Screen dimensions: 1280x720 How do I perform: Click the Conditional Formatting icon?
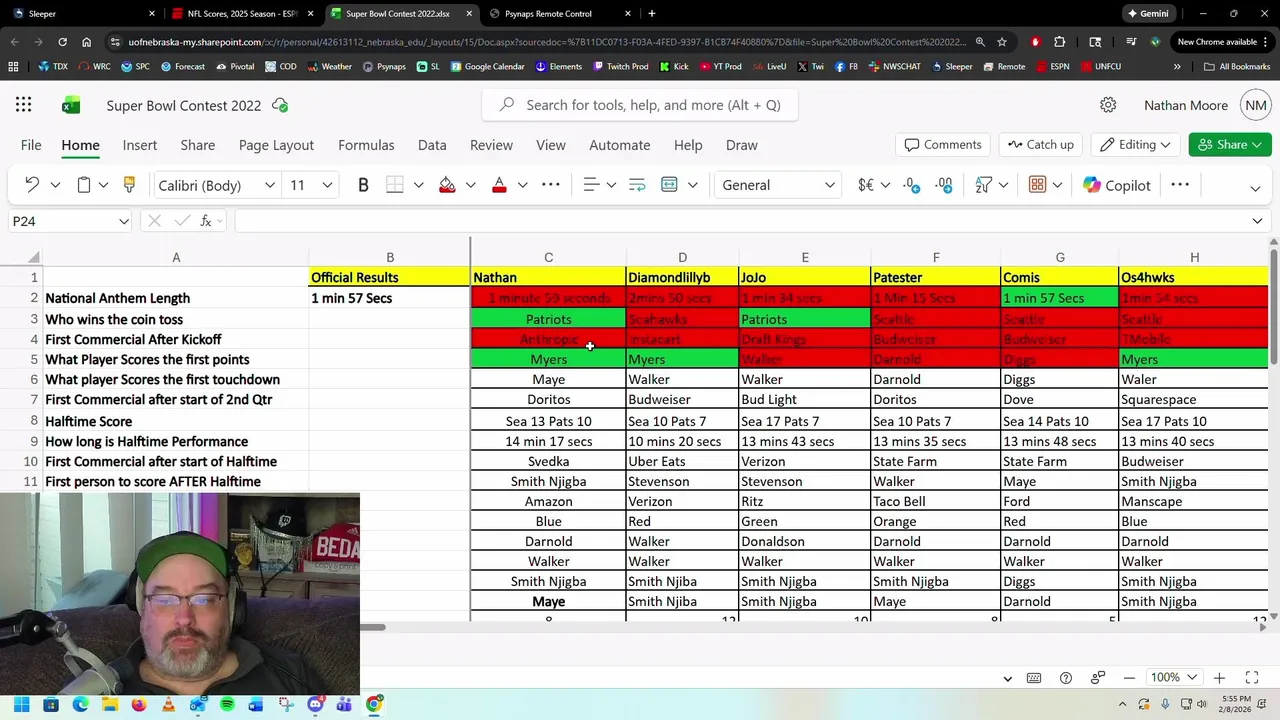click(1037, 185)
